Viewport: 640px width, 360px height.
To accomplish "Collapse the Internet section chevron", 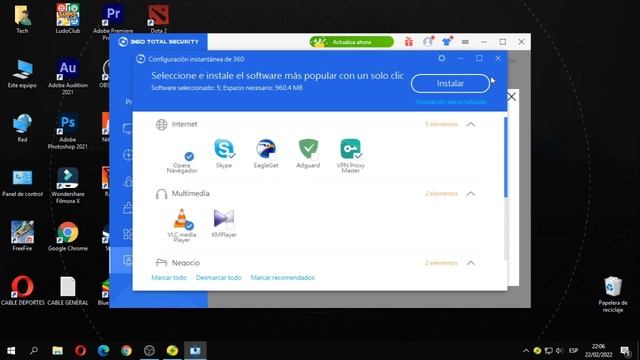I will pos(471,124).
